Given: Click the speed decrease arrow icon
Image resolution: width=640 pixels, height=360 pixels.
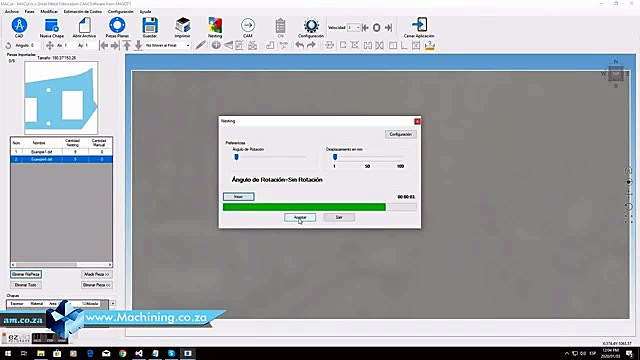Looking at the screenshot, I should pos(365,27).
